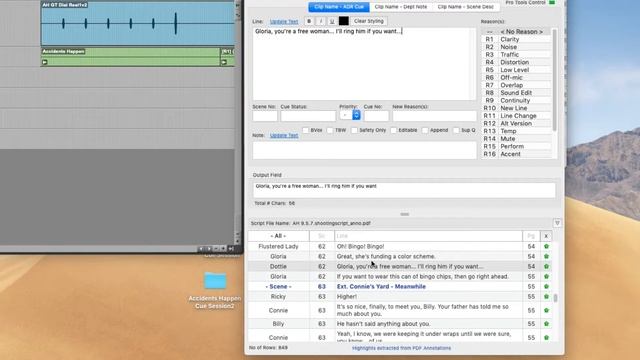Click the green Pro Tools Control indicator

[552, 2]
